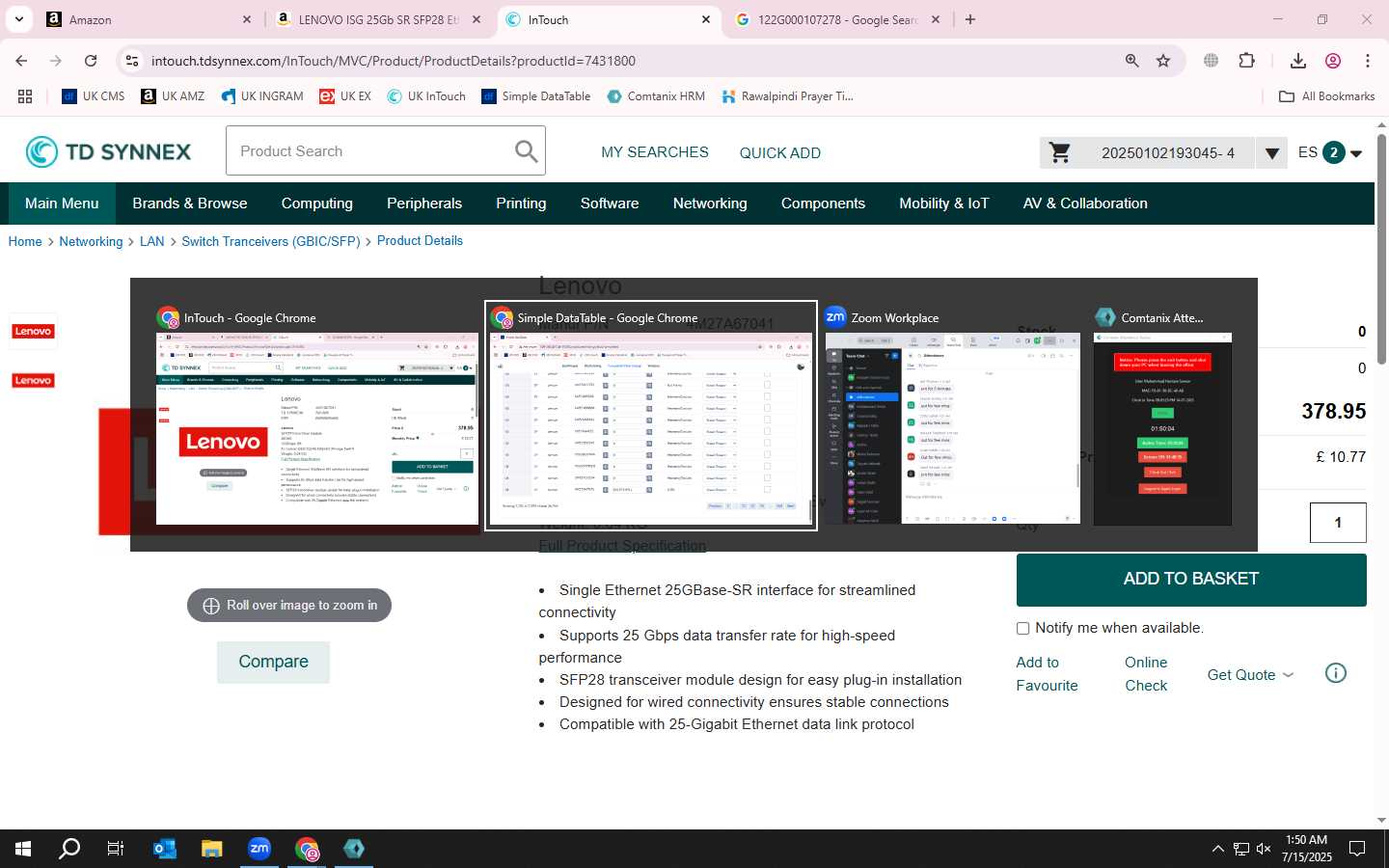Screen dimensions: 1389x868
Task: Open the Networking menu in navigation bar
Action: tap(710, 203)
